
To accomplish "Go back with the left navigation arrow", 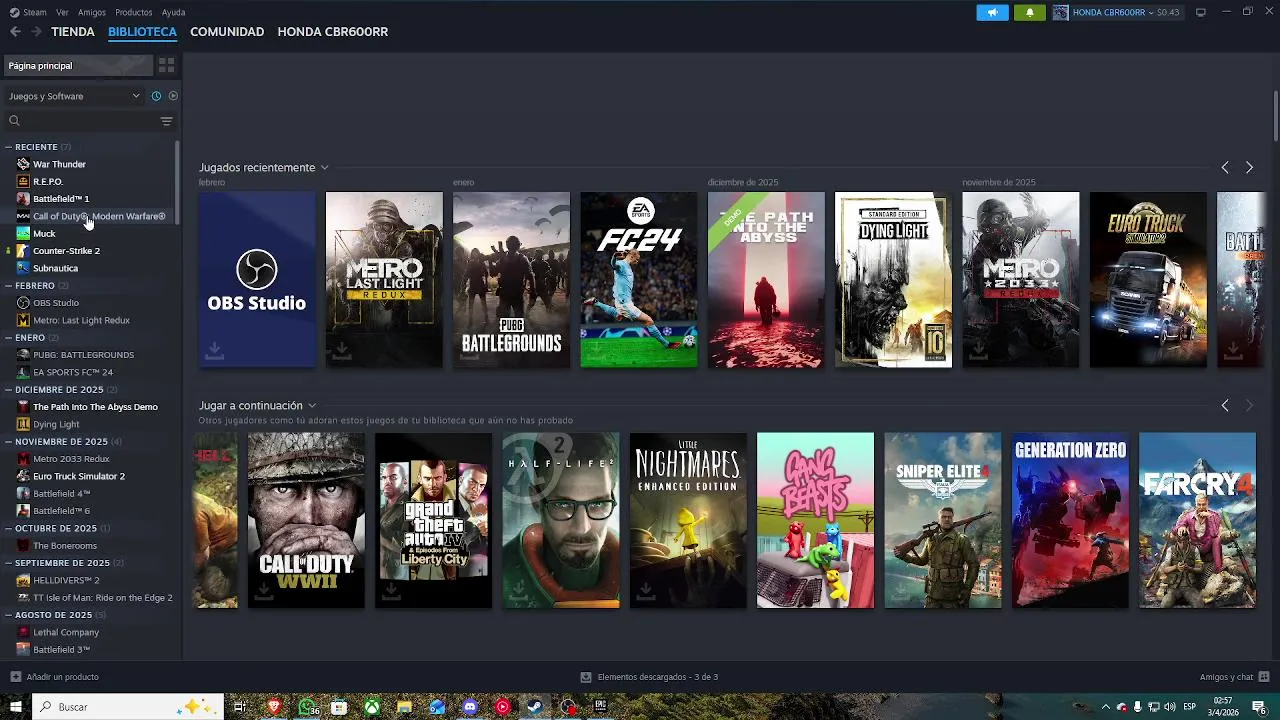I will point(15,32).
